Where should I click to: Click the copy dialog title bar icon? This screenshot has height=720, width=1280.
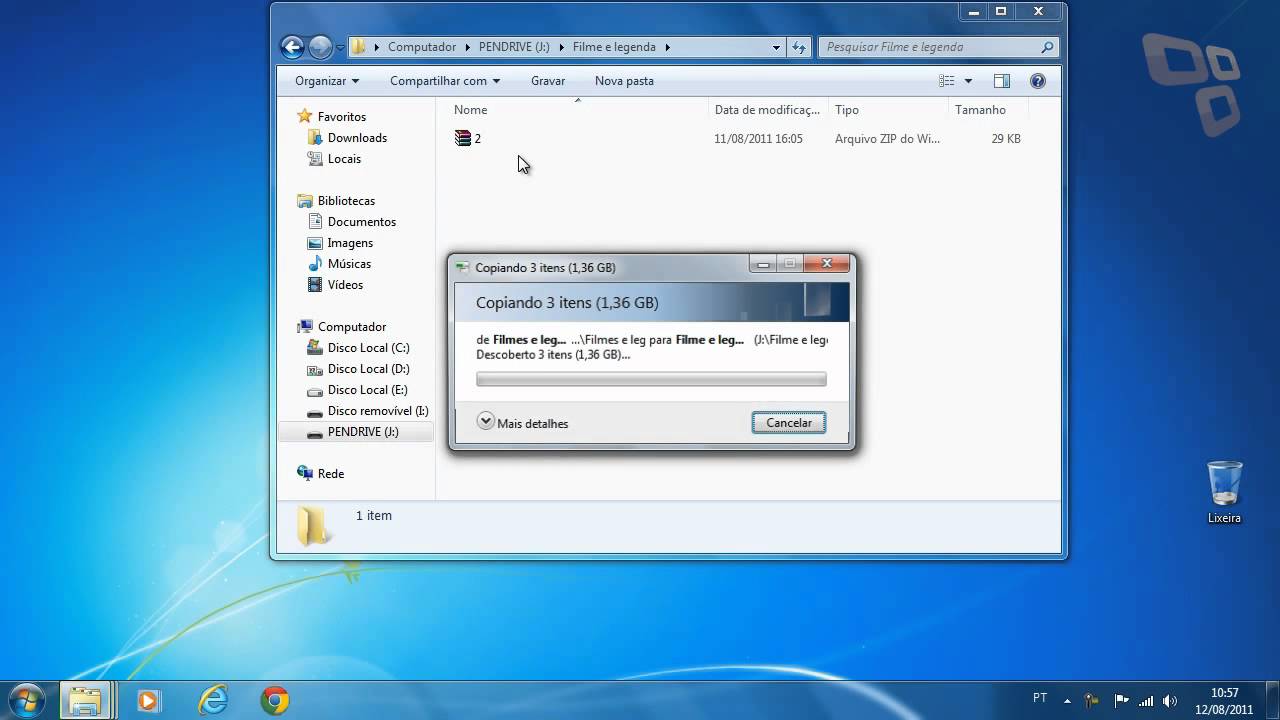[x=462, y=268]
